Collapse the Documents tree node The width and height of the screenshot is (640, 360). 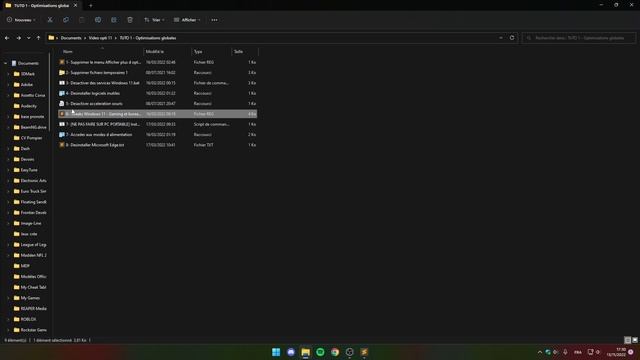coord(5,63)
